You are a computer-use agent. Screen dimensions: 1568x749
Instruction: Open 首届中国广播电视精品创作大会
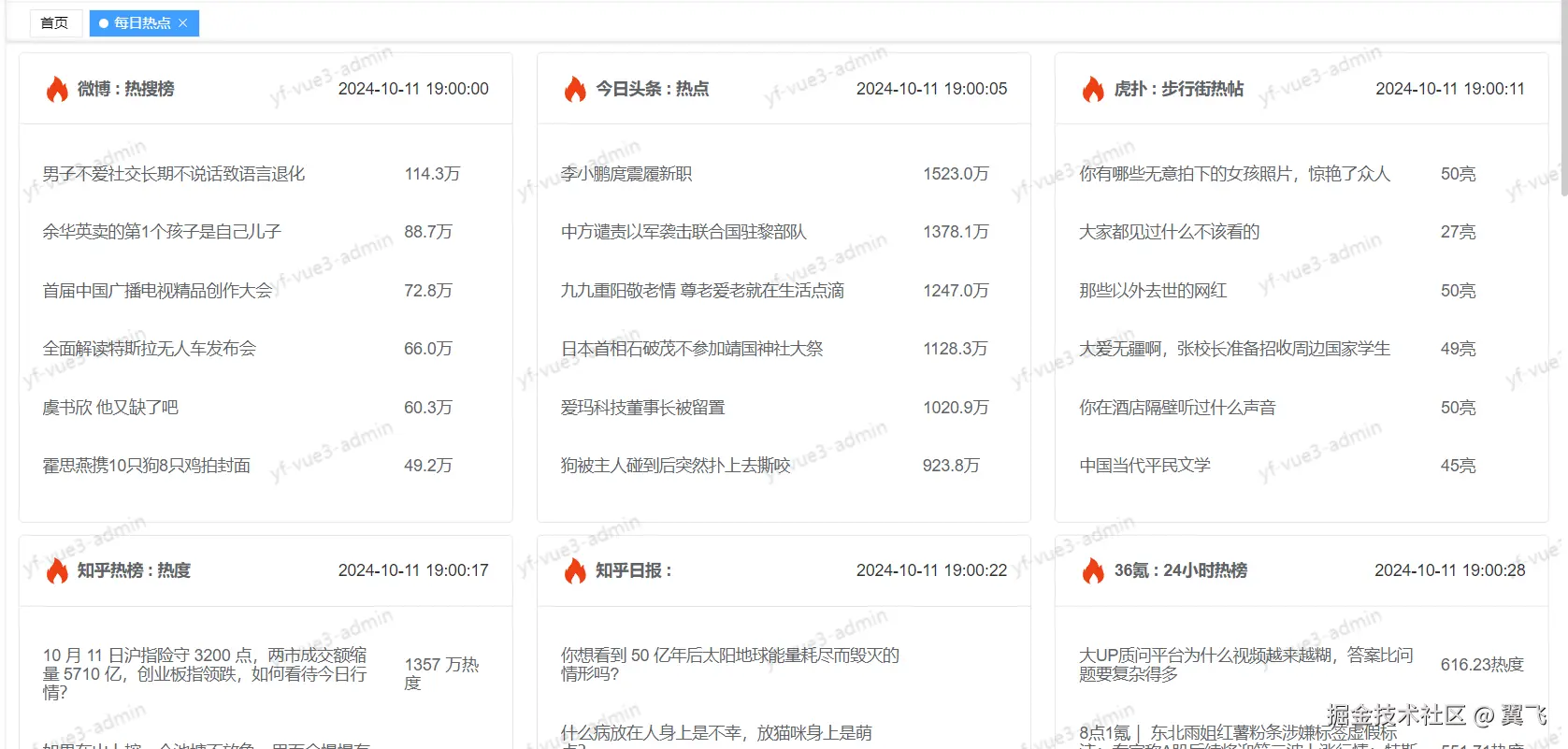click(x=158, y=291)
